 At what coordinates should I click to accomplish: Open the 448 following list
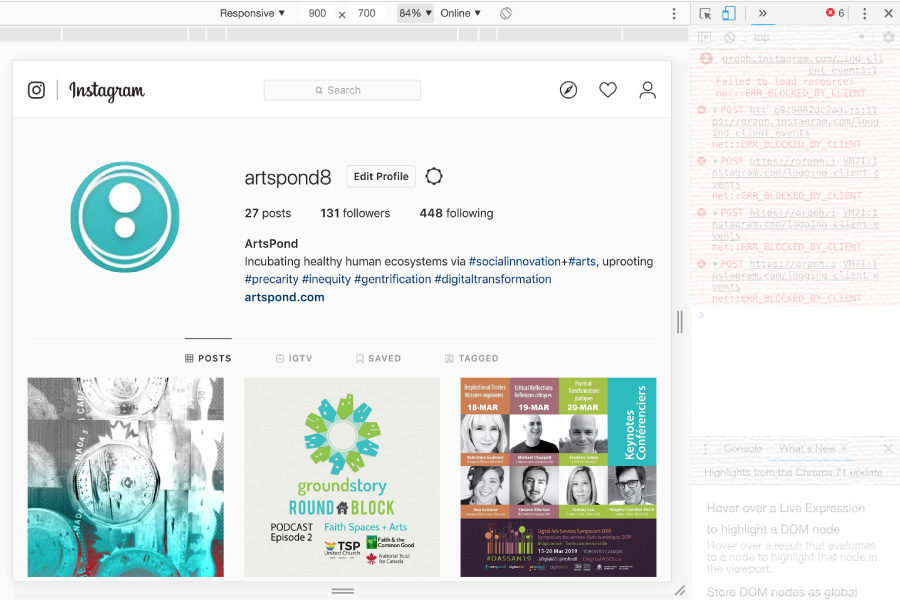tap(456, 213)
